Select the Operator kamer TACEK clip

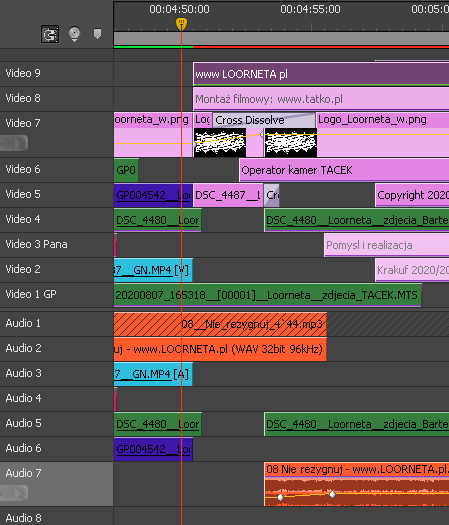[x=344, y=170]
